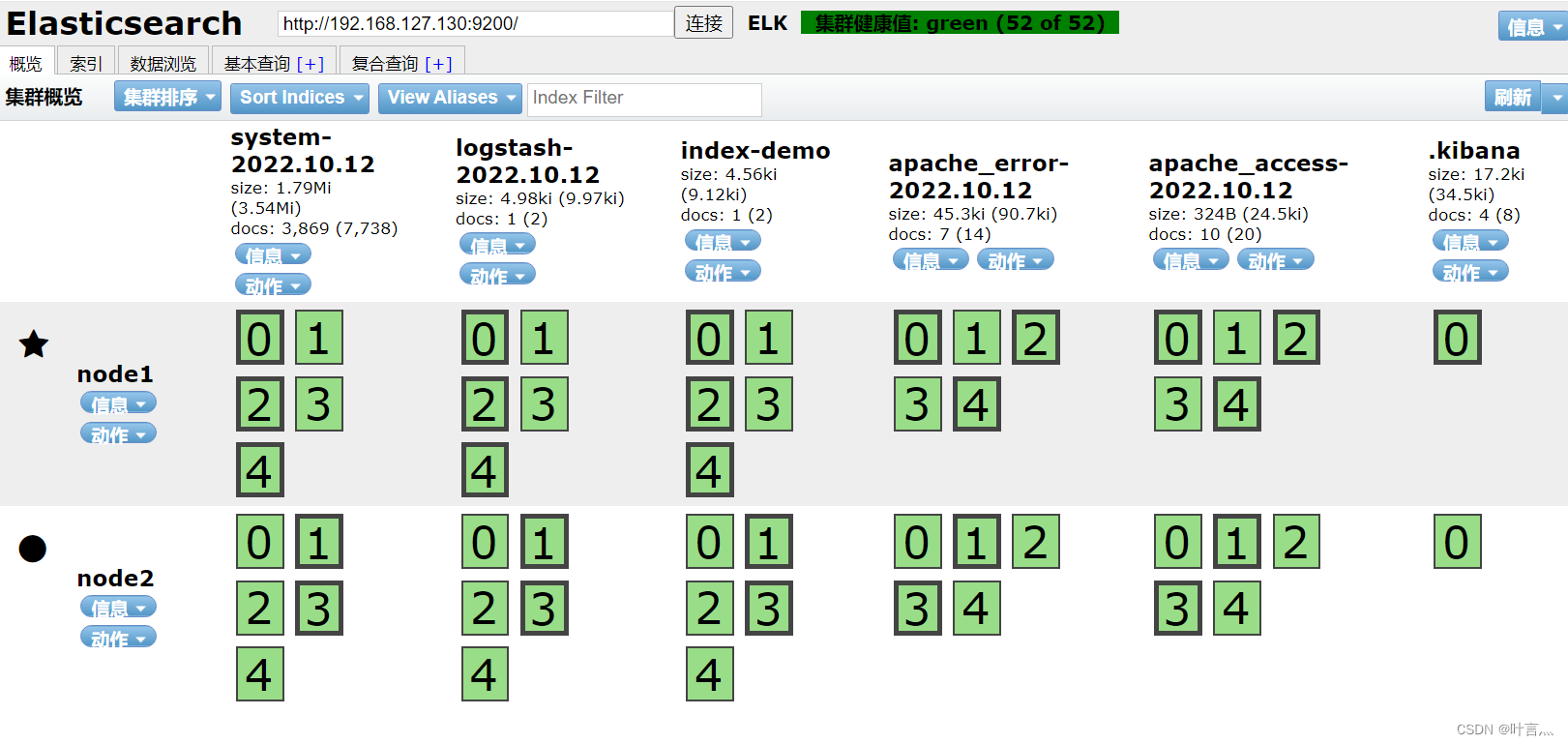Viewport: 1568px width, 745px height.
Task: Select shard 2 of logstash-2022.10.12 on node2
Action: pos(486,608)
